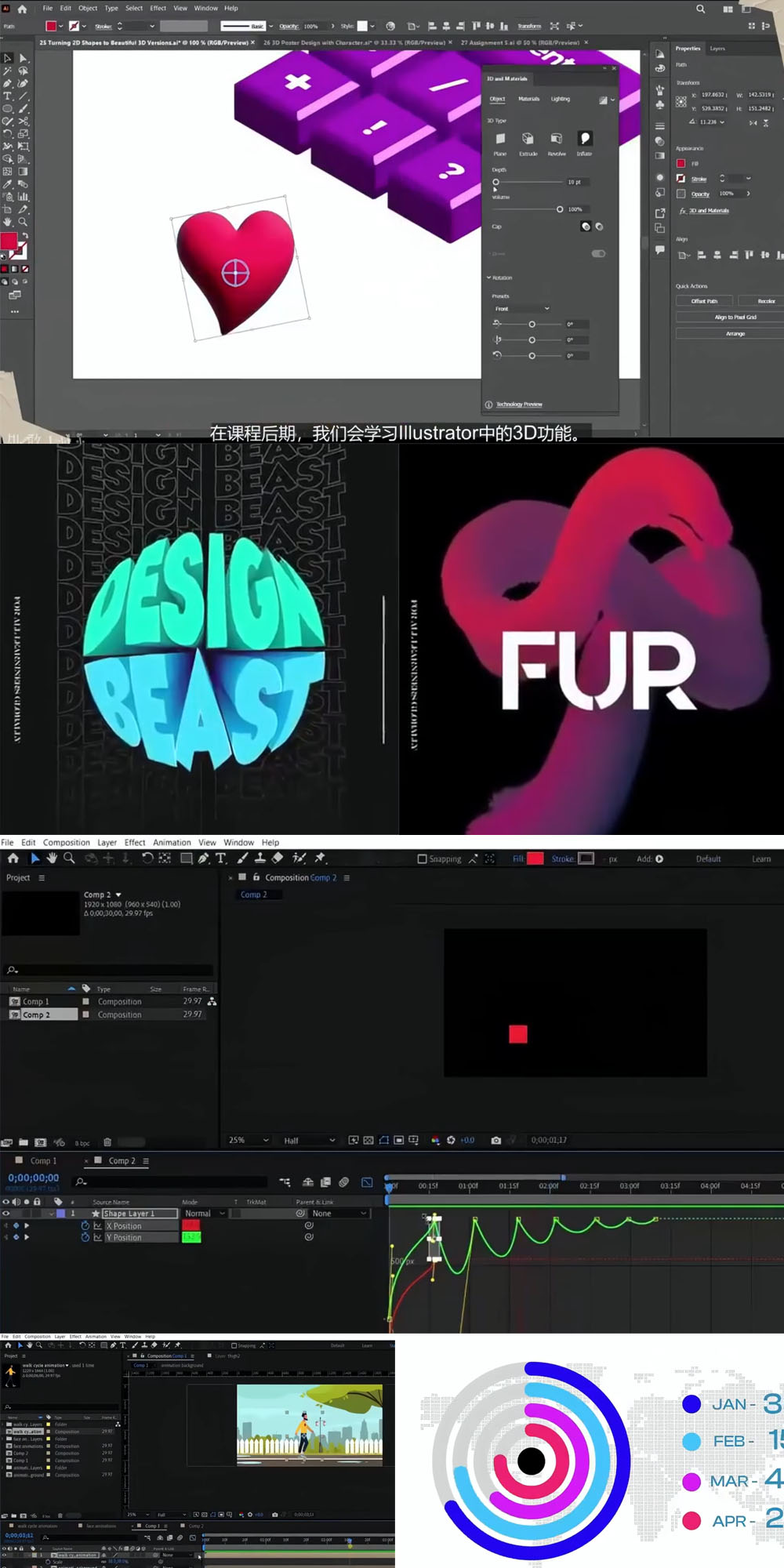Click the Illustrator search magnifier icon

point(700,9)
